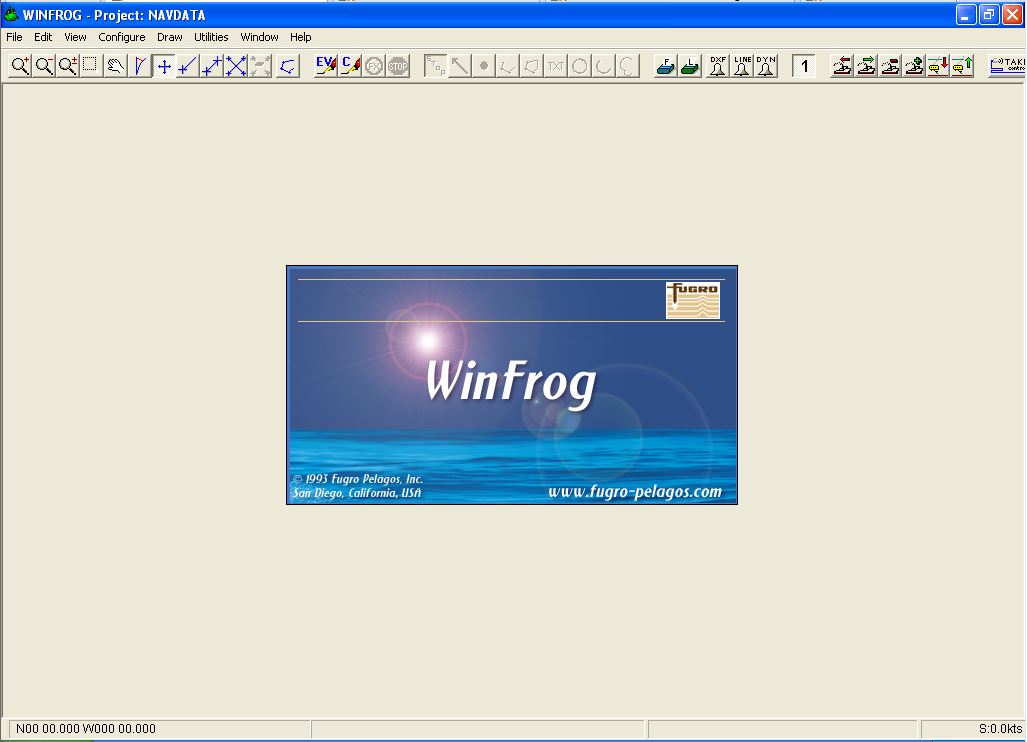Grab the Pan hand tool
The width and height of the screenshot is (1027, 742).
116,65
